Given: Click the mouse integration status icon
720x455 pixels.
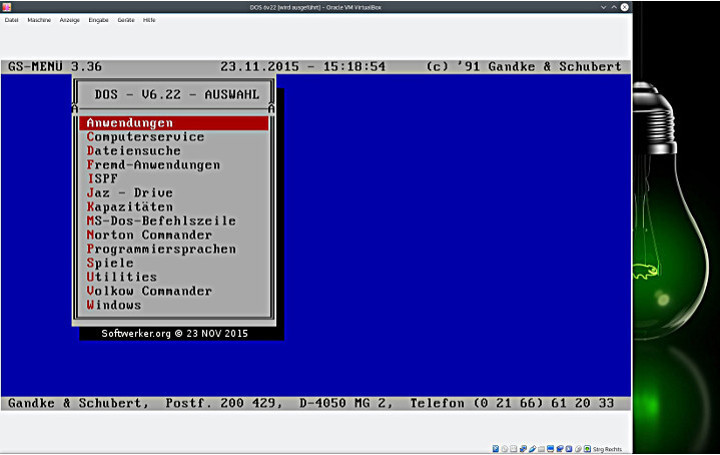Looking at the screenshot, I should (x=578, y=449).
